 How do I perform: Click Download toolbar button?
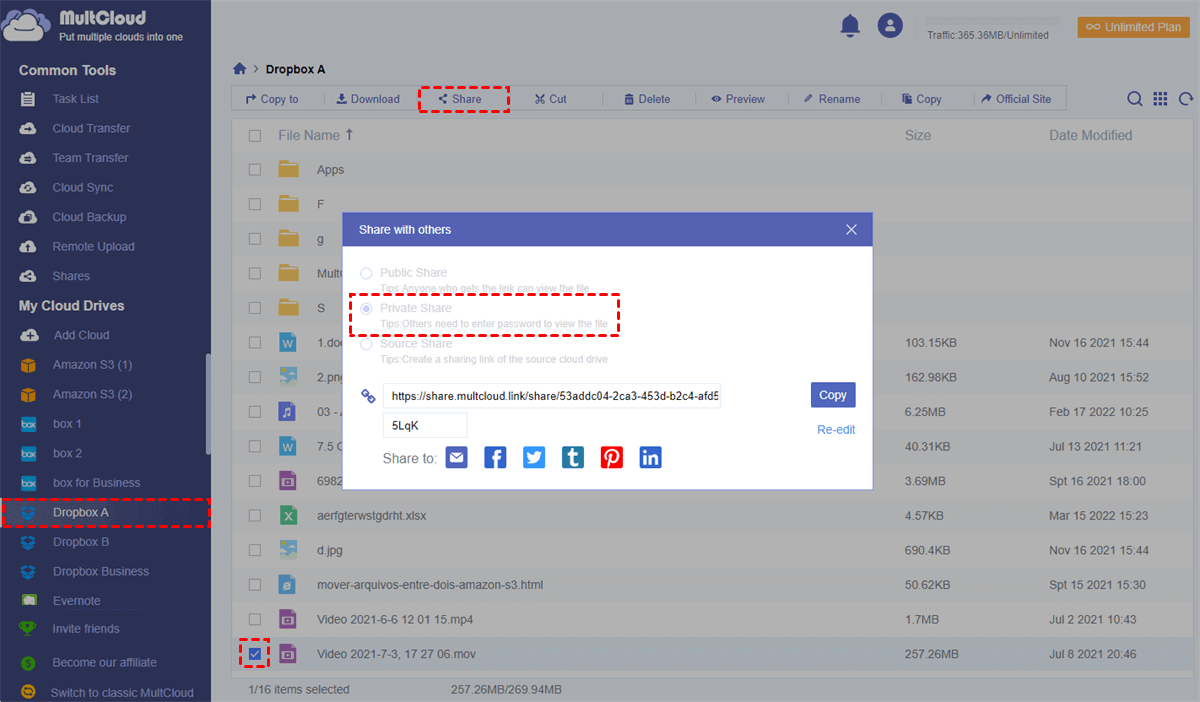(368, 99)
